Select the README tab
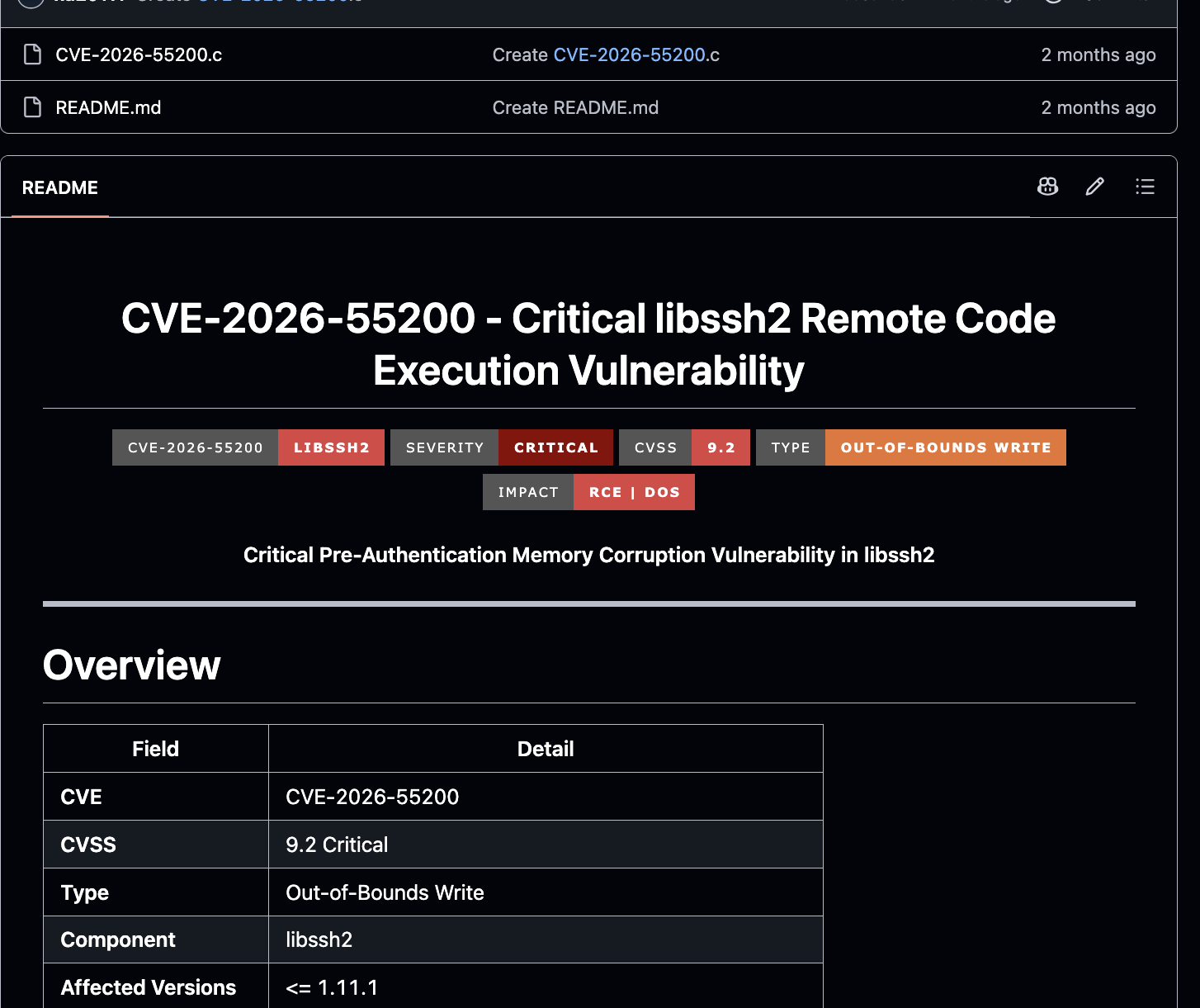This screenshot has width=1200, height=1008. pos(60,187)
